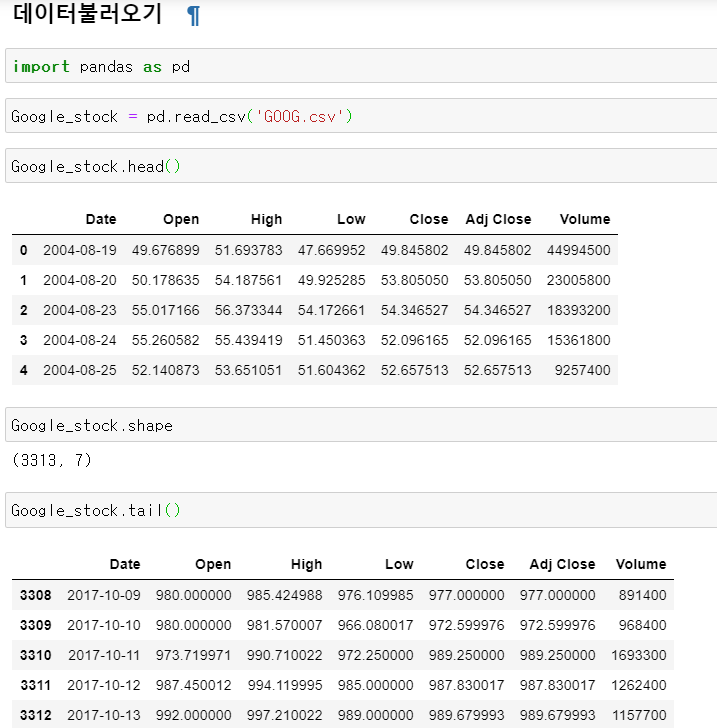Click the Volume column header in head table
This screenshot has height=728, width=717.
[585, 219]
